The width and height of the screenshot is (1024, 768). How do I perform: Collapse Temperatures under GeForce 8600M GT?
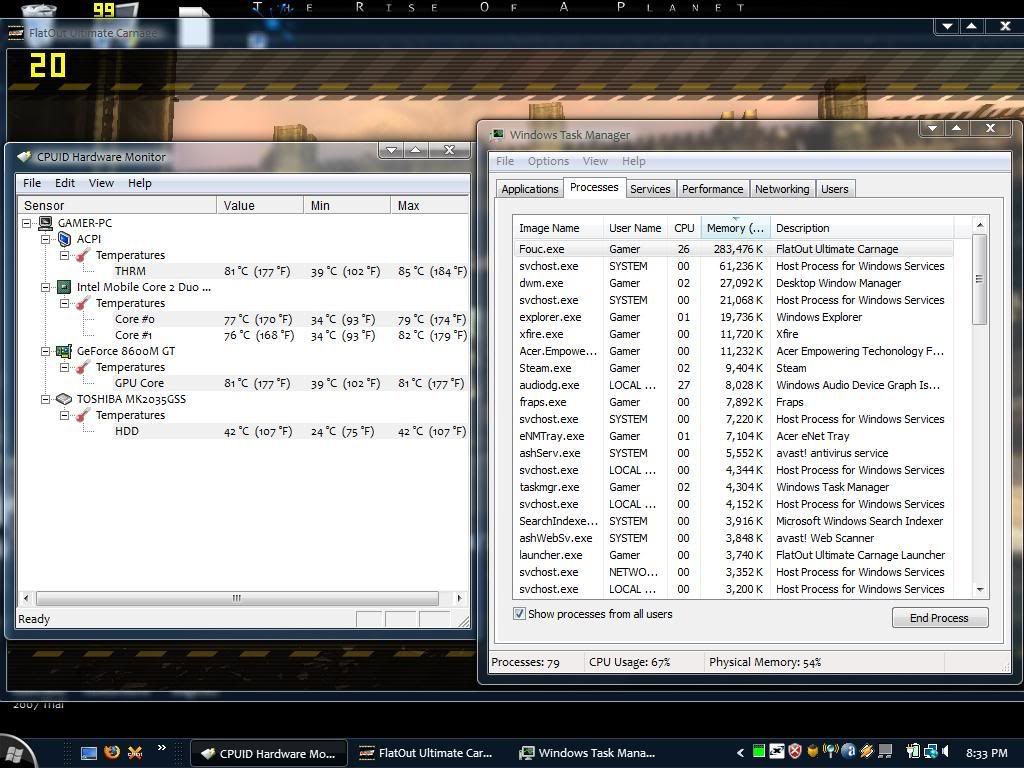[65, 367]
